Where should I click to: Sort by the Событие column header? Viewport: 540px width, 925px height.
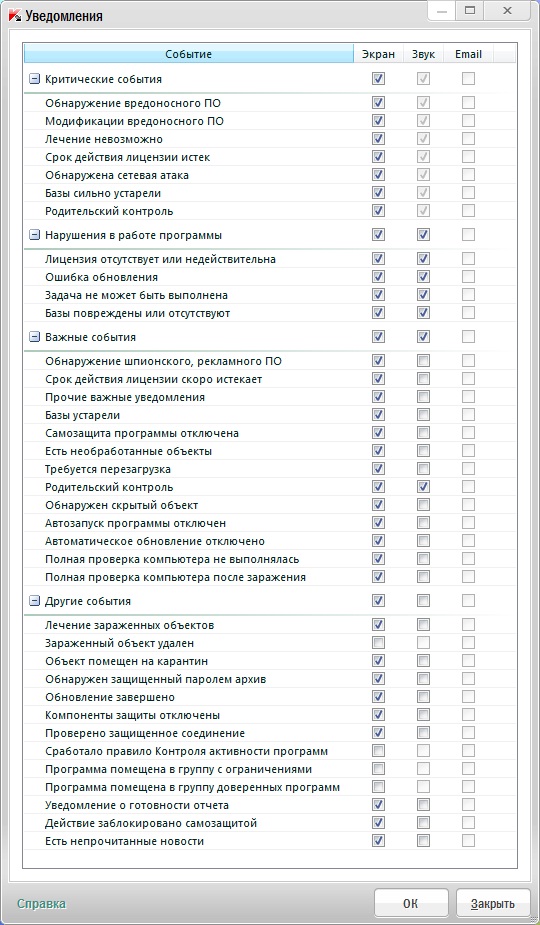pos(188,54)
